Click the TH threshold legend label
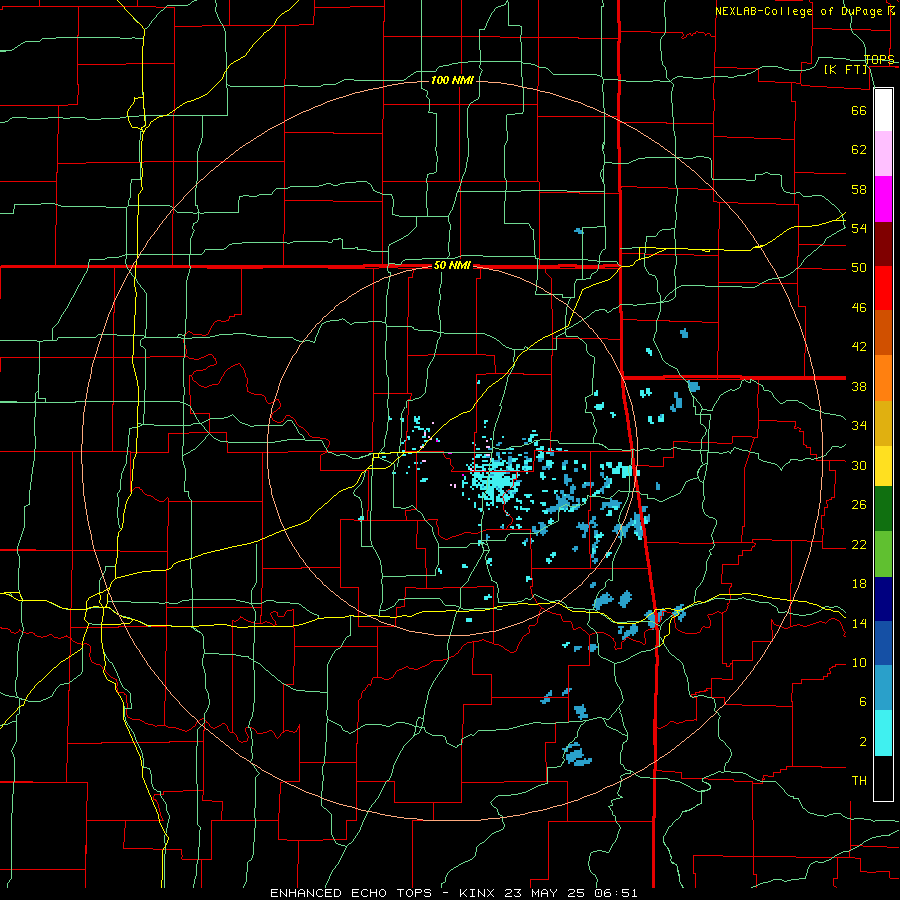Screen dimensions: 900x900 click(859, 781)
